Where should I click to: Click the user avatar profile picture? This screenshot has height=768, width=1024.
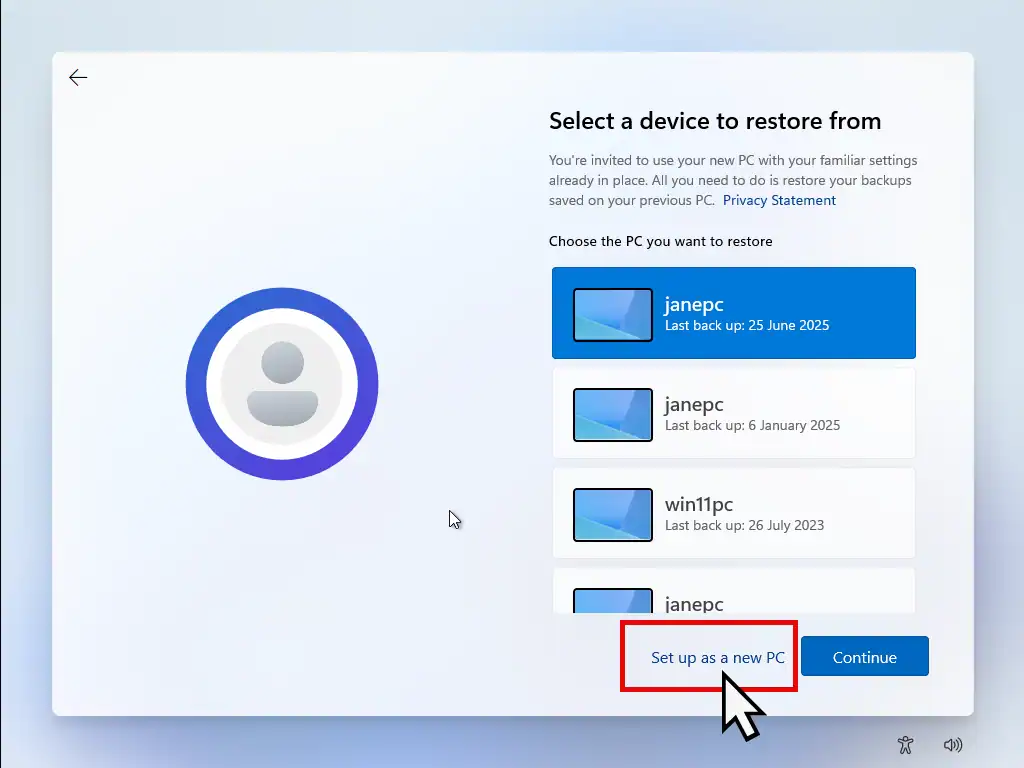282,384
